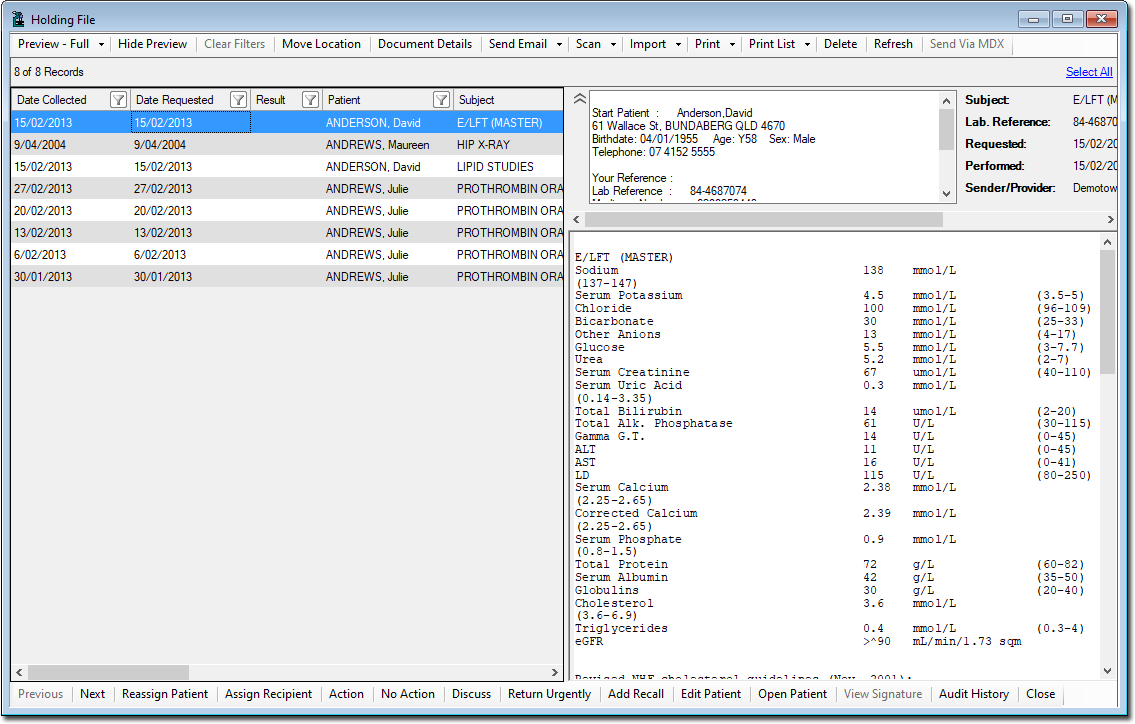
Task: Collapse the patient header panel with the double chevron
Action: (x=580, y=99)
